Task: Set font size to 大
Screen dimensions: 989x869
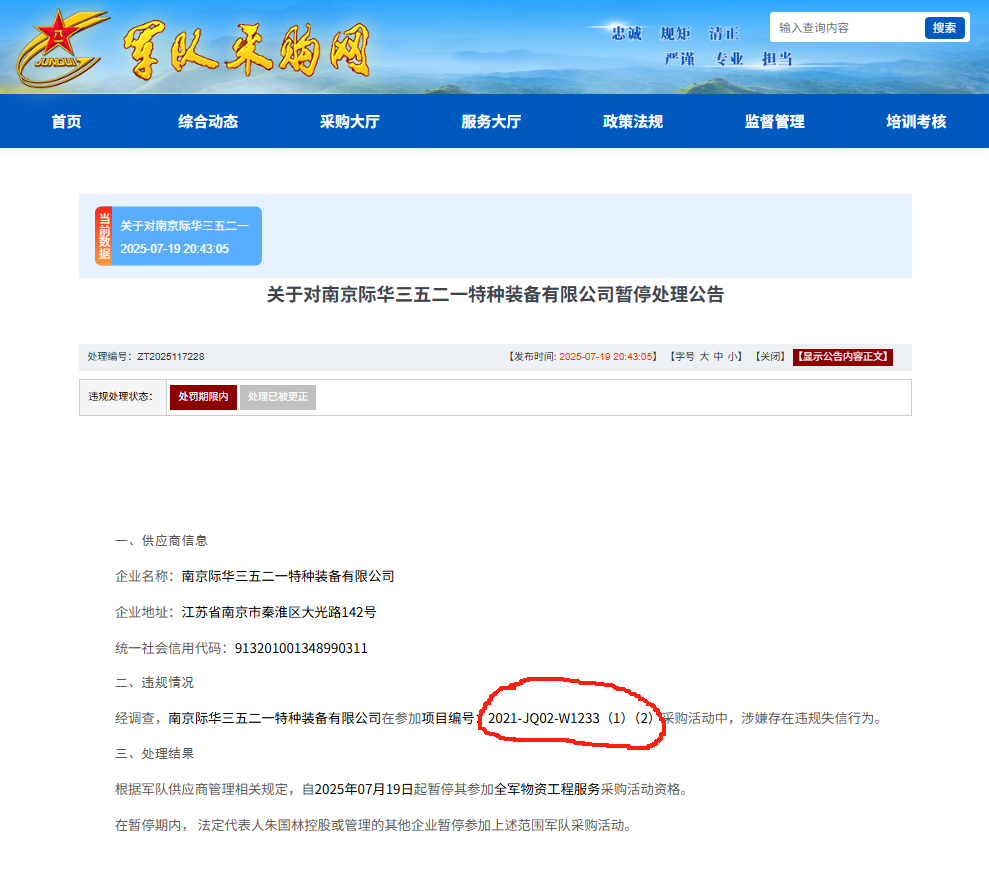Action: click(x=704, y=357)
